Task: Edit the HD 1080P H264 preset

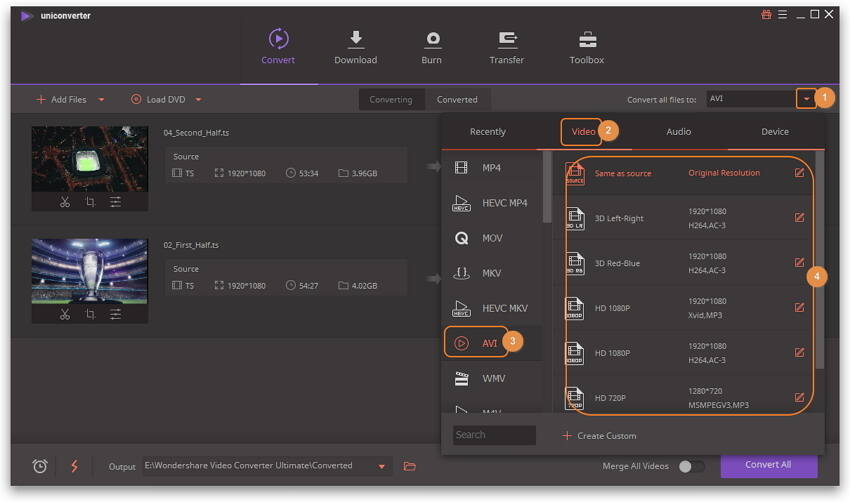Action: pos(799,352)
